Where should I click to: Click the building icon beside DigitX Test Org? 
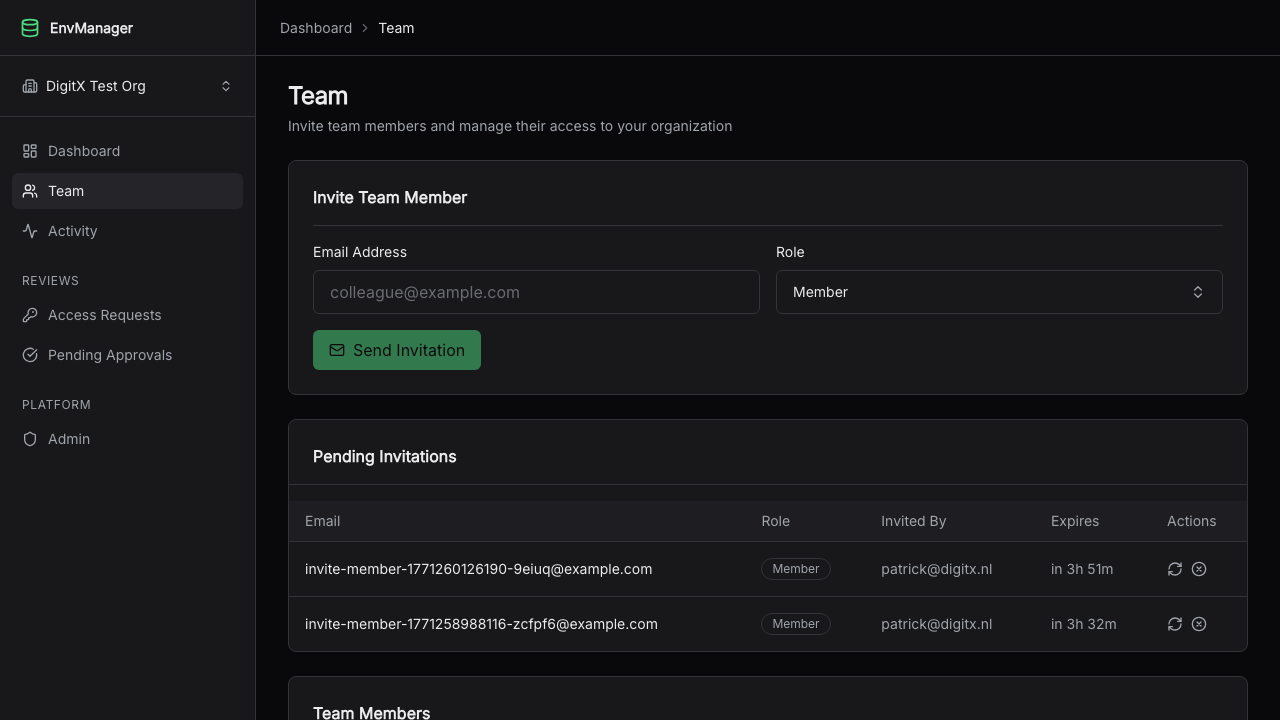point(30,86)
